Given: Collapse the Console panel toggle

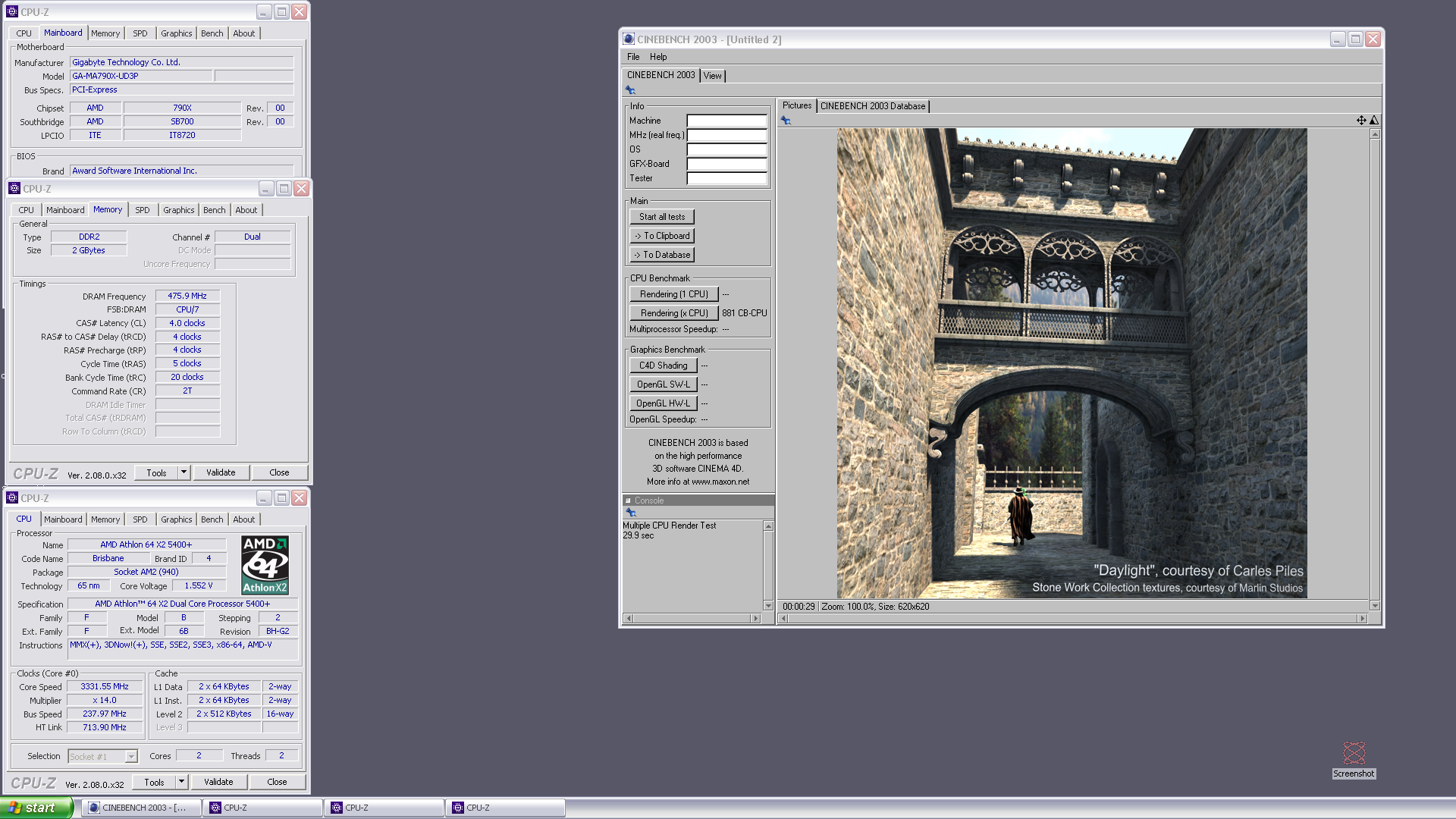Looking at the screenshot, I should click(628, 500).
